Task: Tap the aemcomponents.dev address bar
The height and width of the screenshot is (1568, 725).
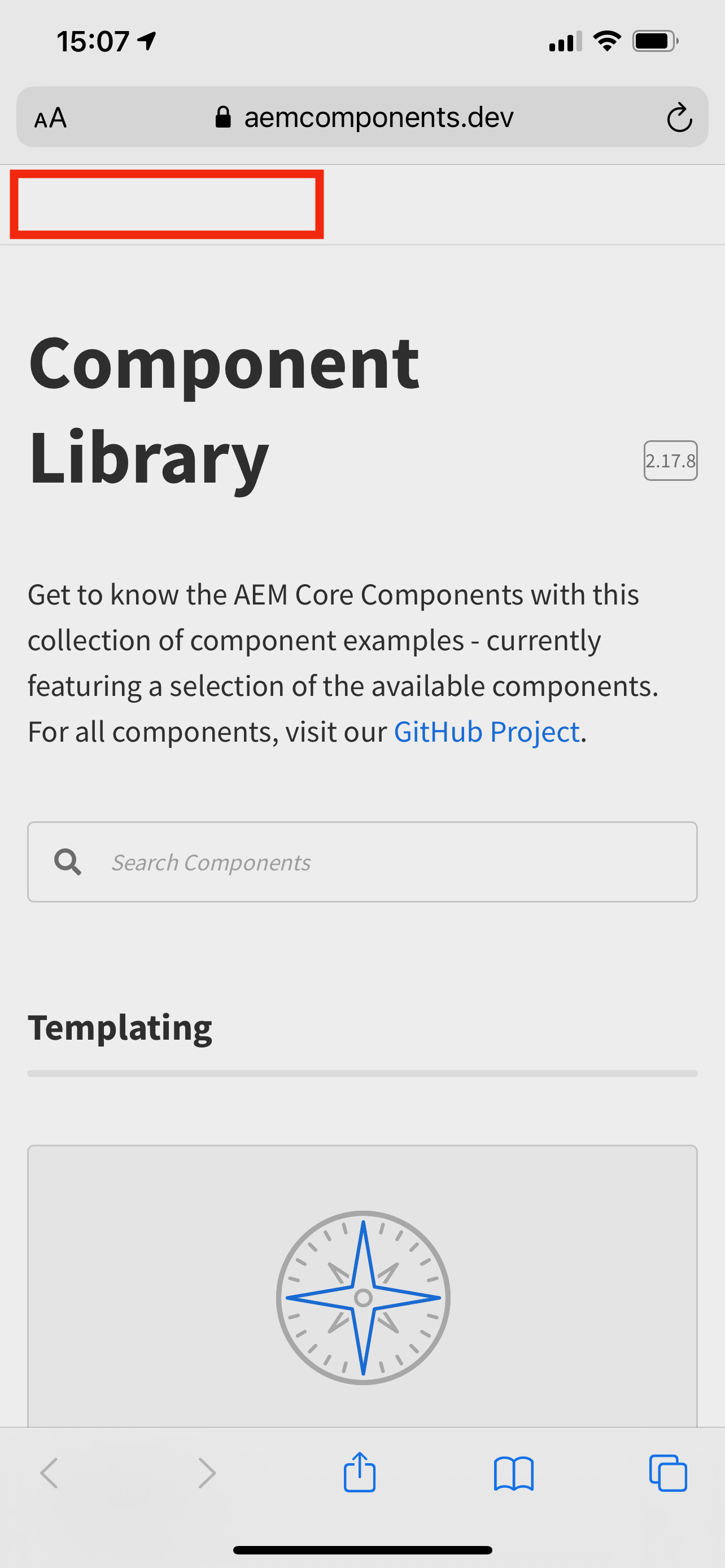Action: [377, 116]
